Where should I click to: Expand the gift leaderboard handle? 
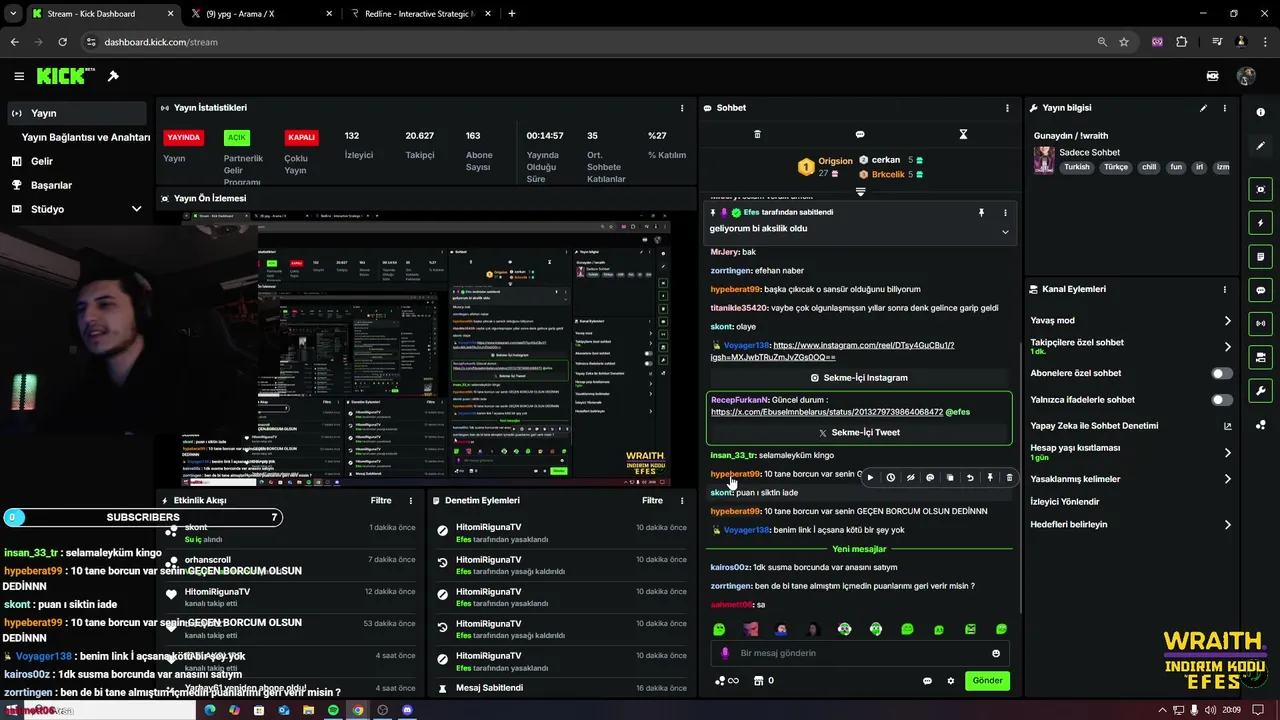pos(860,192)
